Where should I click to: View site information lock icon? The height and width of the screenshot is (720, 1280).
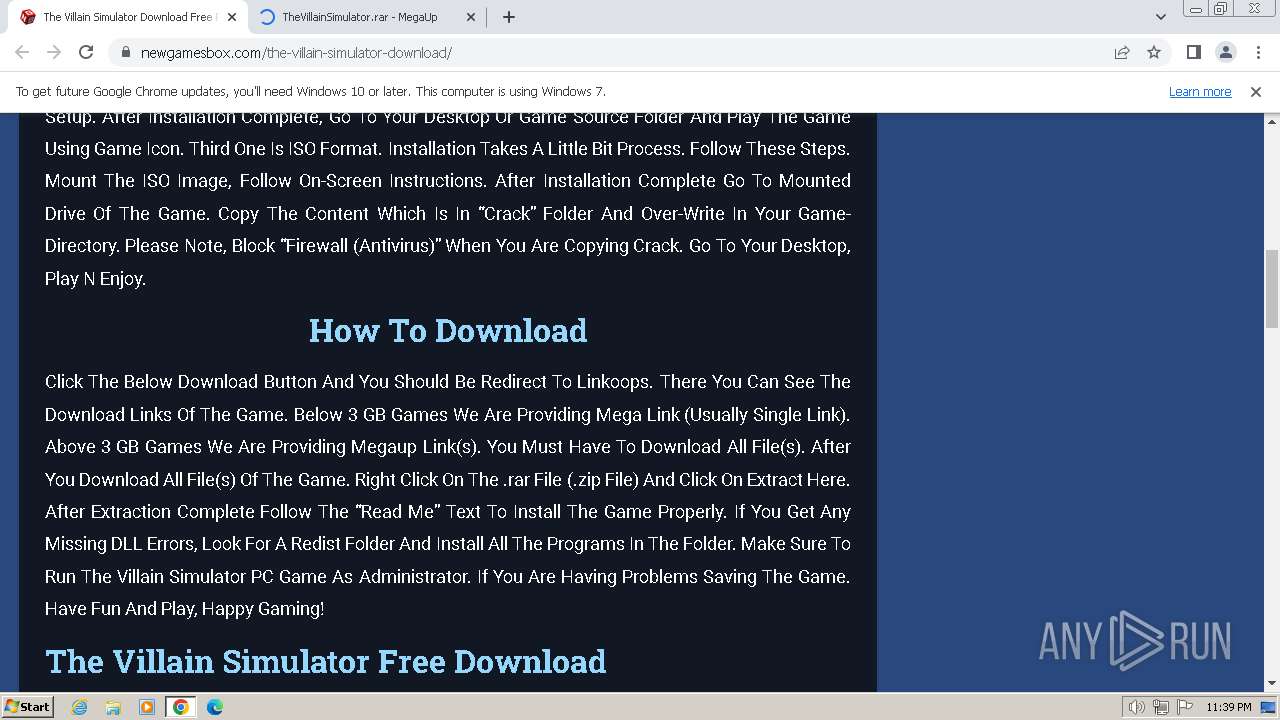pos(126,53)
